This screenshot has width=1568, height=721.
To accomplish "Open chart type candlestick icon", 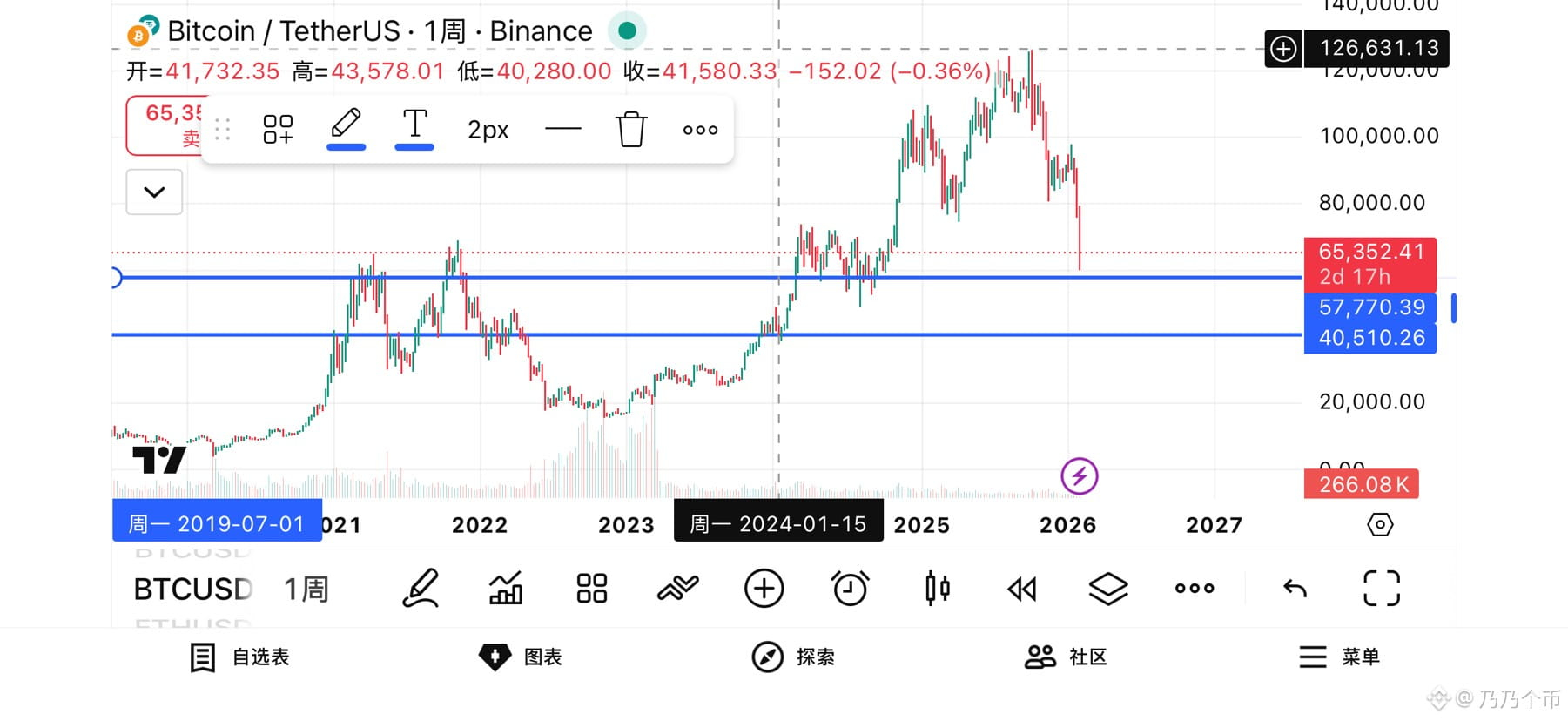I will tap(937, 589).
